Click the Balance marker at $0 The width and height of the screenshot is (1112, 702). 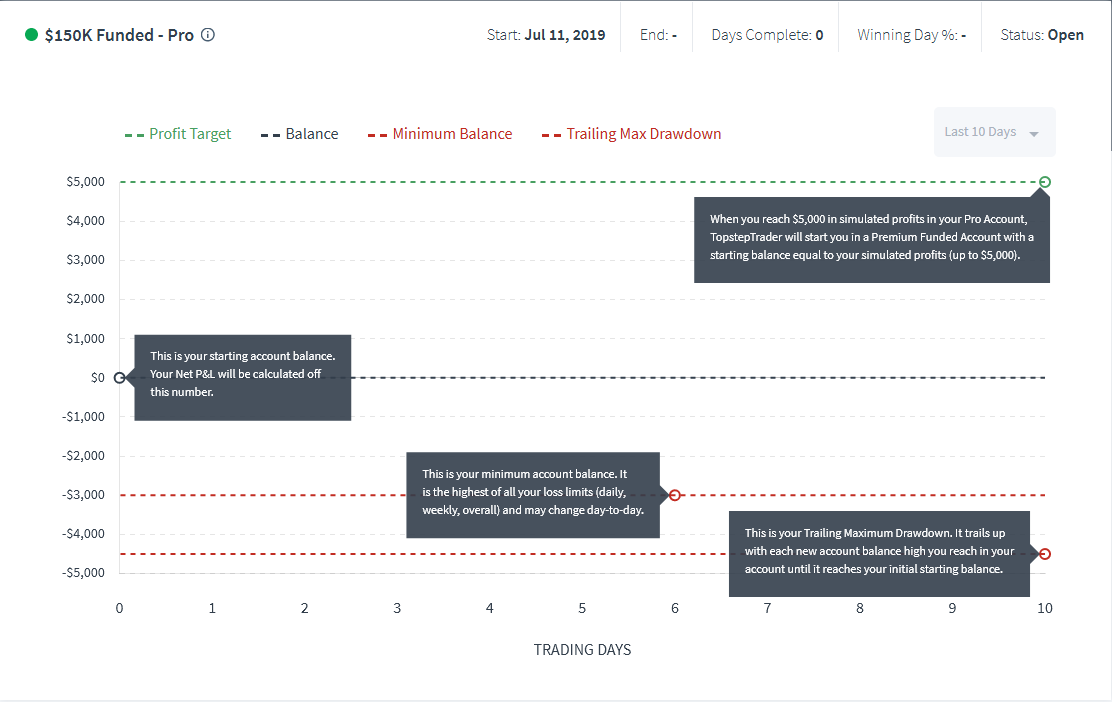pos(120,378)
